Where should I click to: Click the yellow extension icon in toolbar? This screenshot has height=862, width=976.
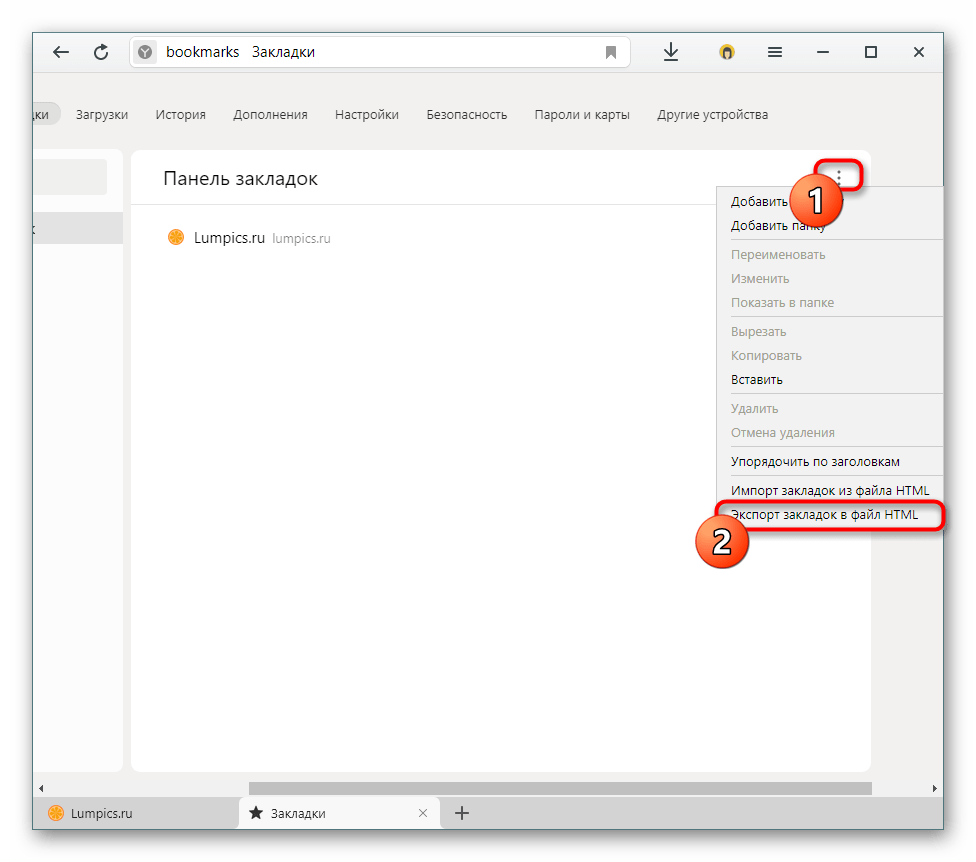click(727, 53)
